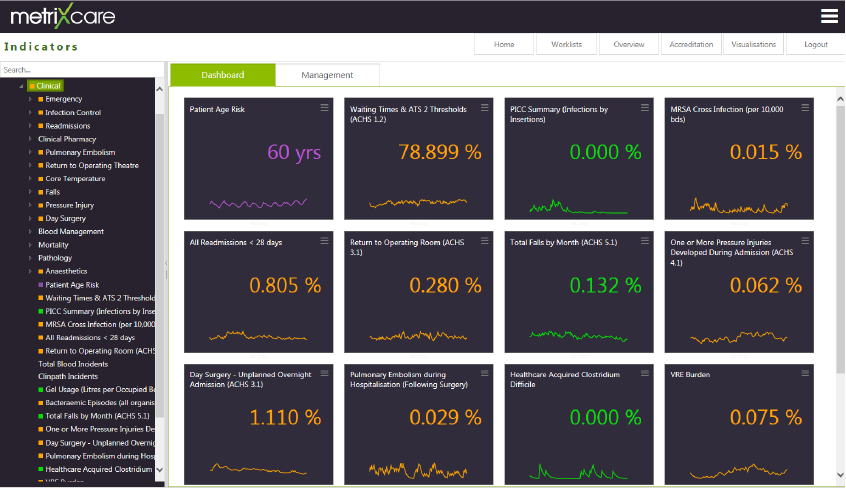Click the indicator Search field
This screenshot has width=846, height=489.
78,70
